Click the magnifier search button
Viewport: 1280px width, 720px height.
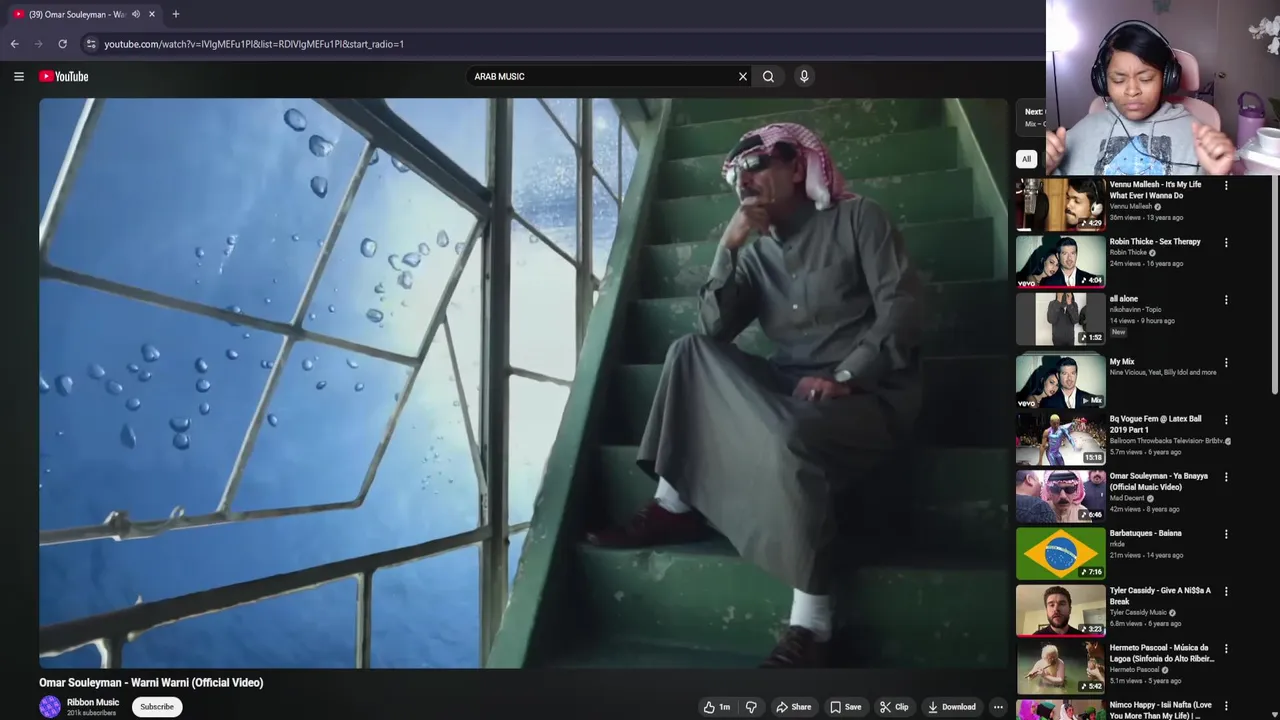point(768,76)
